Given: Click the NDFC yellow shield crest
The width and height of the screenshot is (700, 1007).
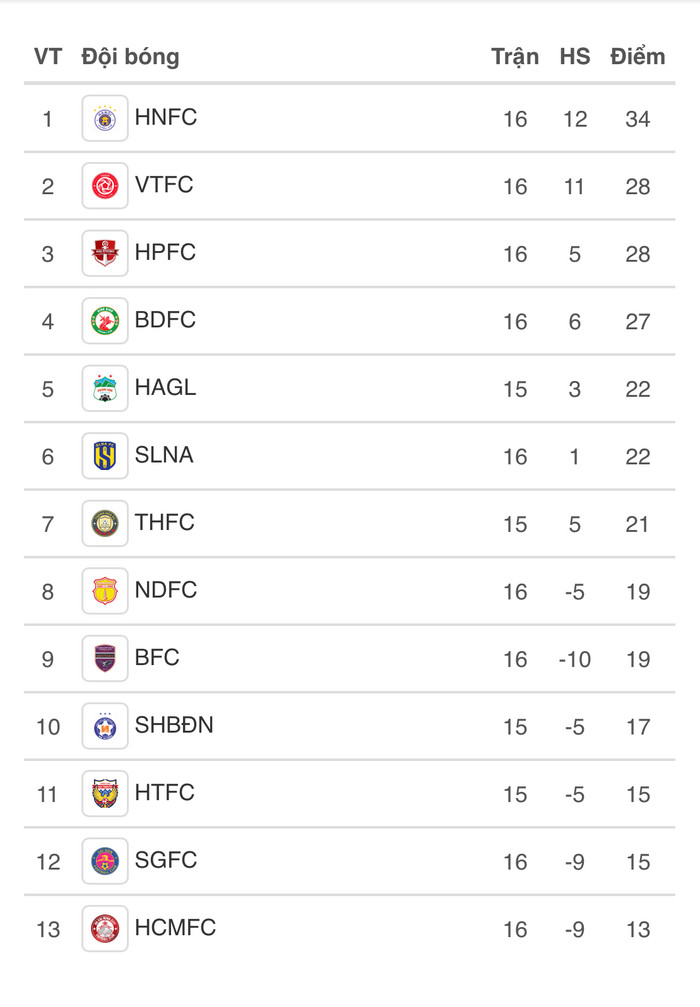Looking at the screenshot, I should (105, 591).
